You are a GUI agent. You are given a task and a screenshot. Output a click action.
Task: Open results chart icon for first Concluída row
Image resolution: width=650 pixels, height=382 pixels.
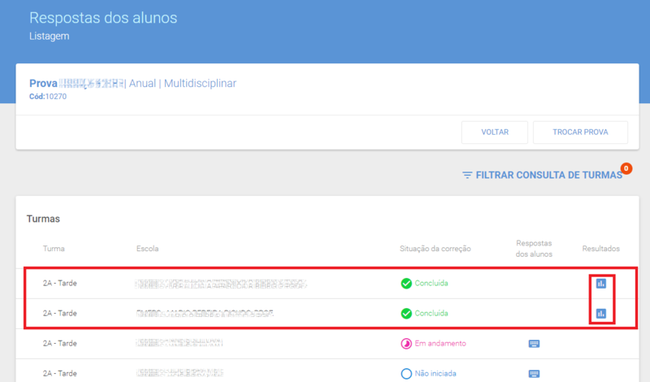coord(601,283)
